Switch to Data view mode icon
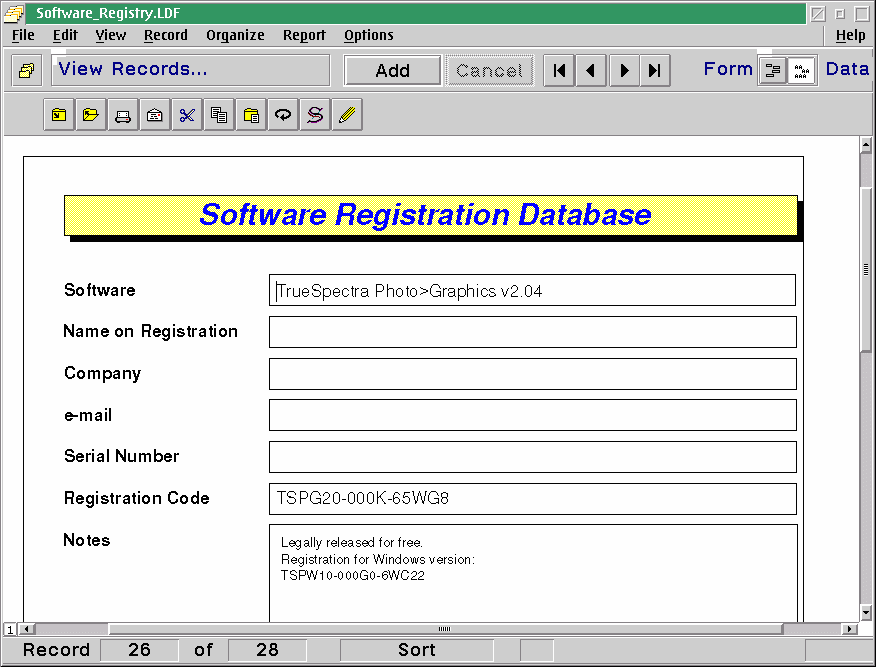This screenshot has width=876, height=667. click(x=802, y=70)
